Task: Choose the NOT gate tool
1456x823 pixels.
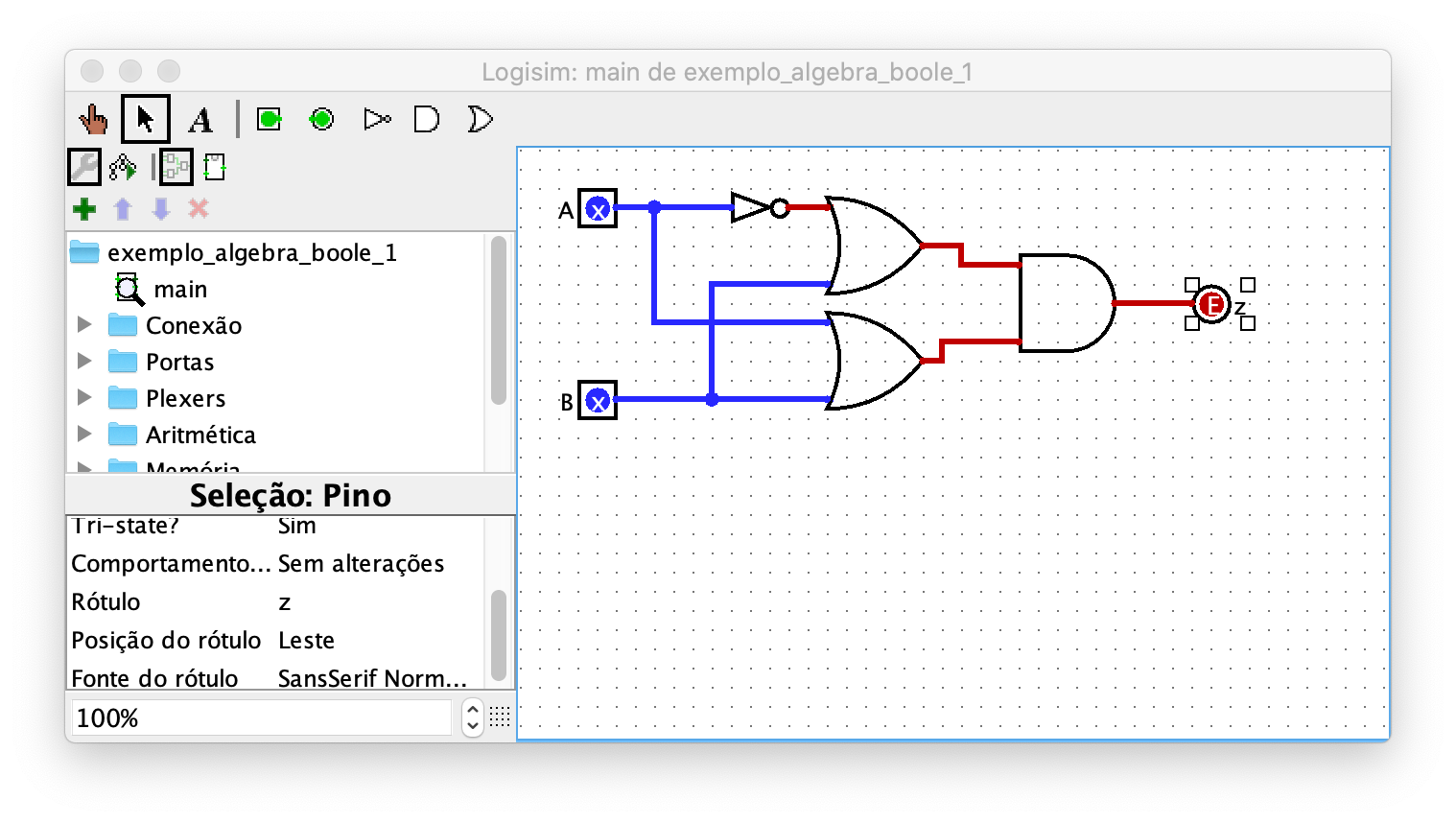Action: point(377,119)
